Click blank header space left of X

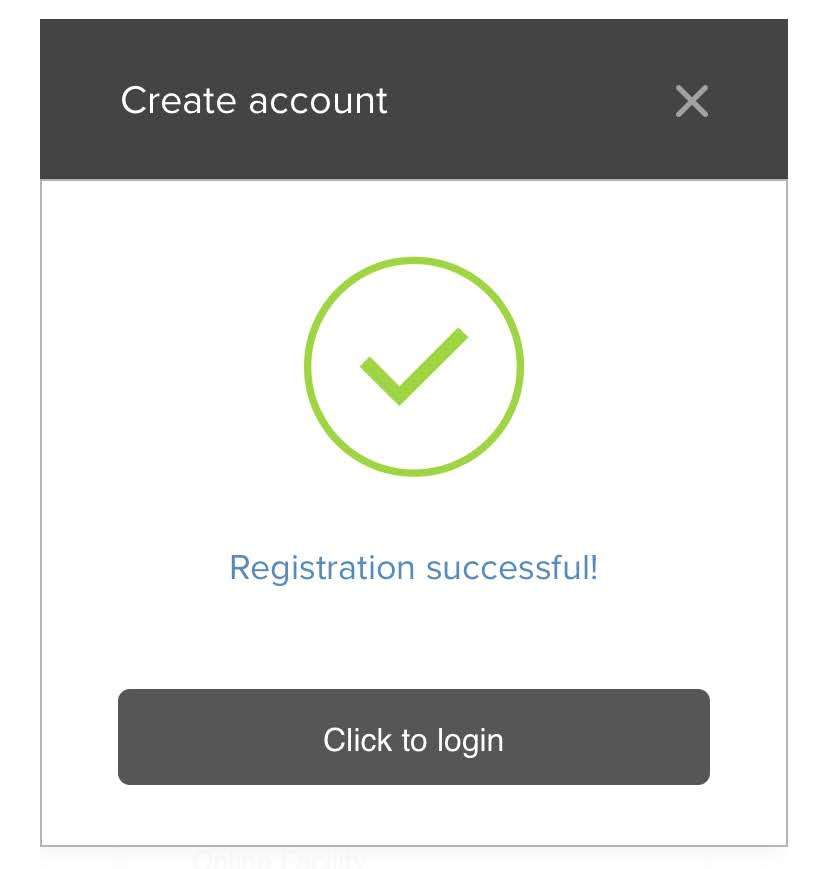527,101
